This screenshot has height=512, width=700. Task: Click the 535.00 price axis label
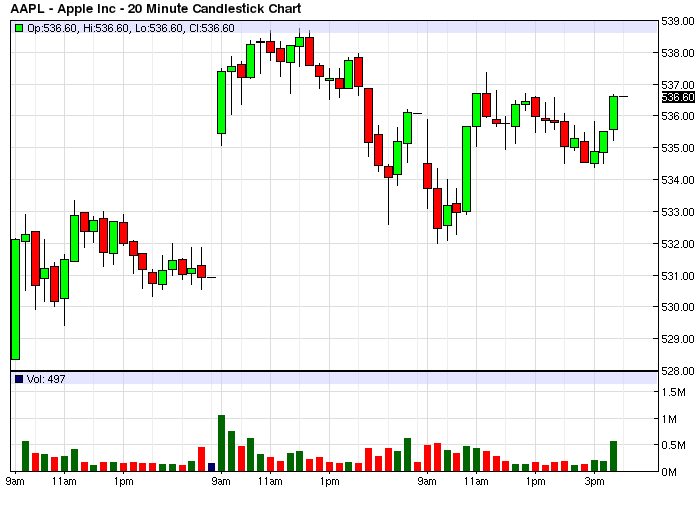(x=678, y=148)
